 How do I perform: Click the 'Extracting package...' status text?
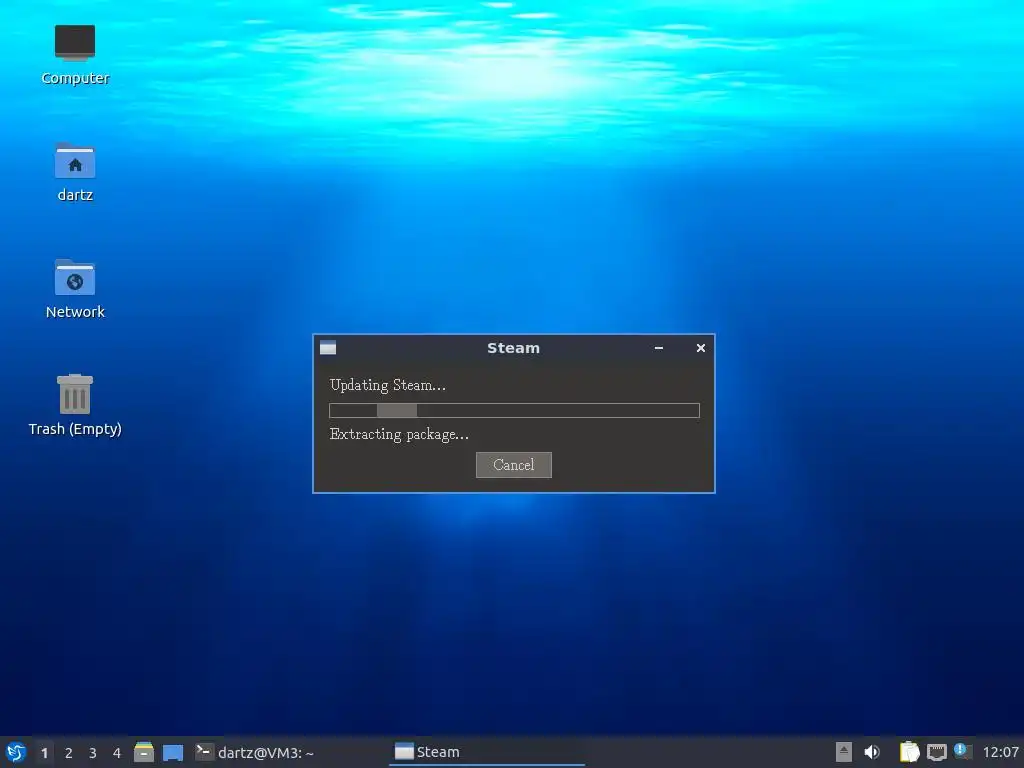point(399,434)
